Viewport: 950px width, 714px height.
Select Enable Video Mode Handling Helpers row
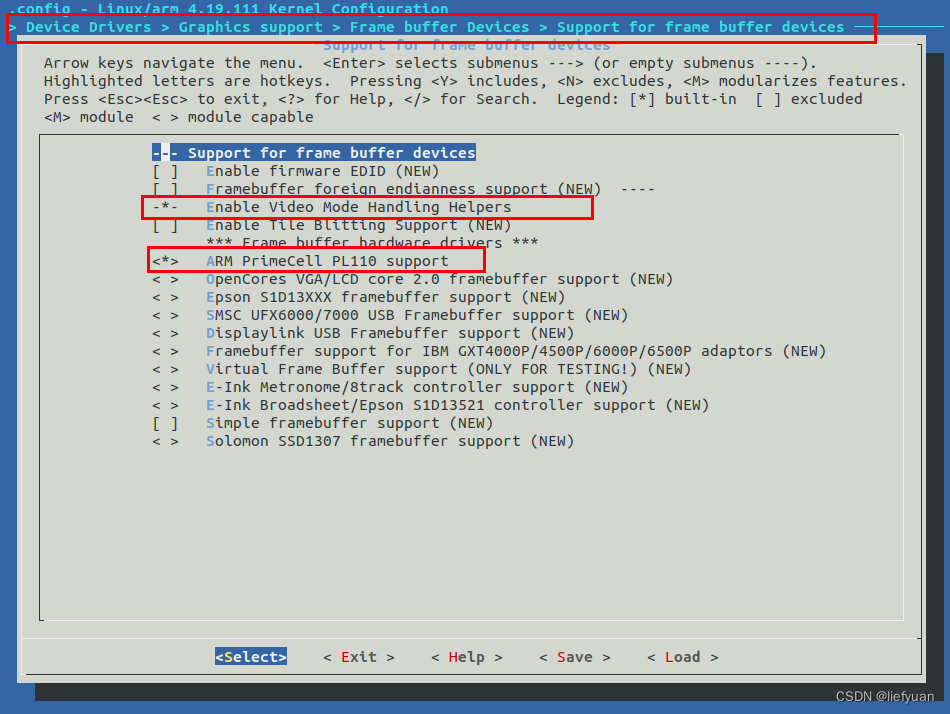pyautogui.click(x=331, y=207)
